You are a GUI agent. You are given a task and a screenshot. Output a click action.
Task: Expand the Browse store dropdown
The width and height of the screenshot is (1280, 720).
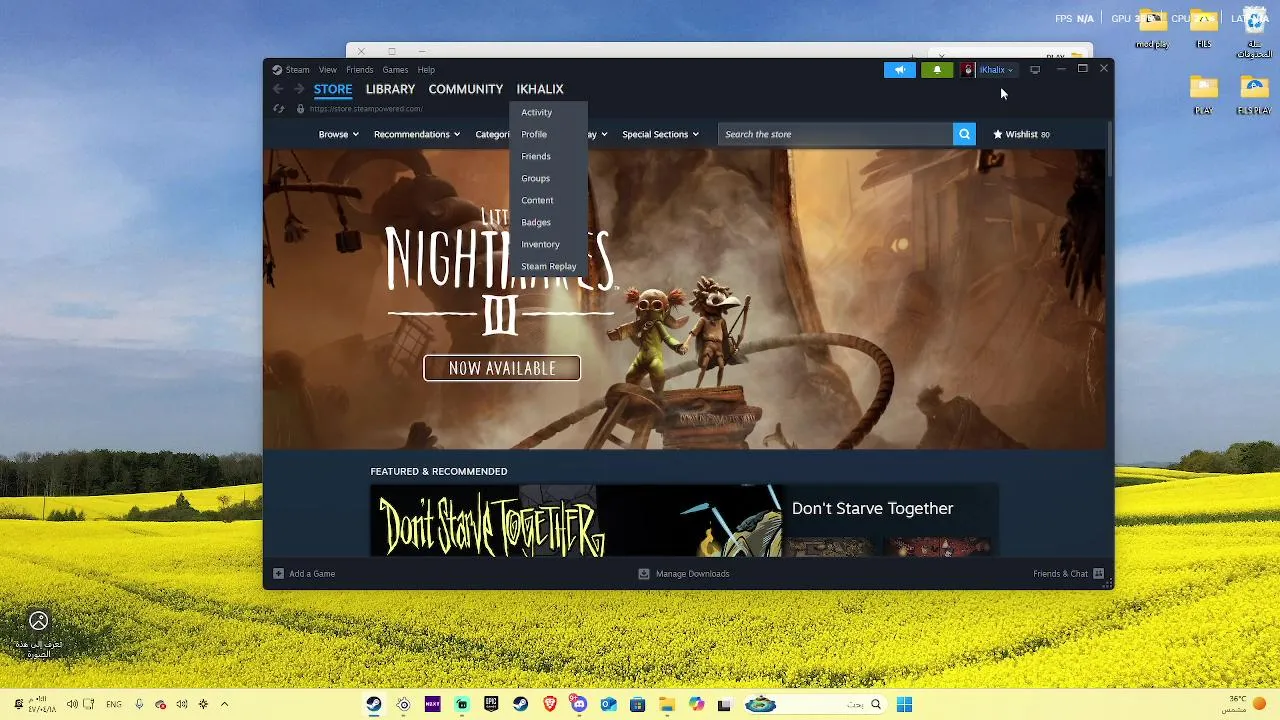[x=338, y=134]
